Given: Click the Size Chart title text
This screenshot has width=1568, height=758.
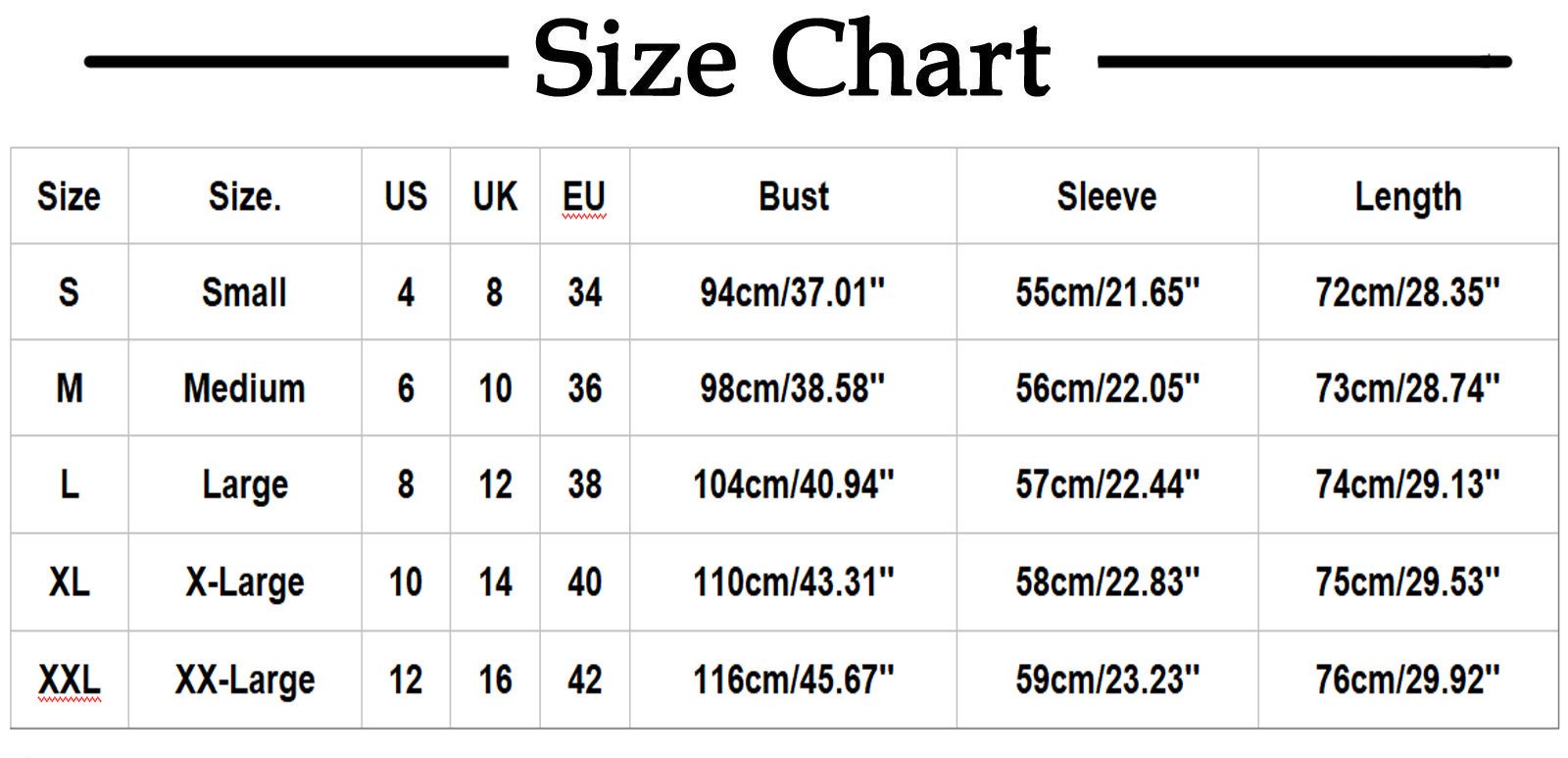Looking at the screenshot, I should [792, 61].
